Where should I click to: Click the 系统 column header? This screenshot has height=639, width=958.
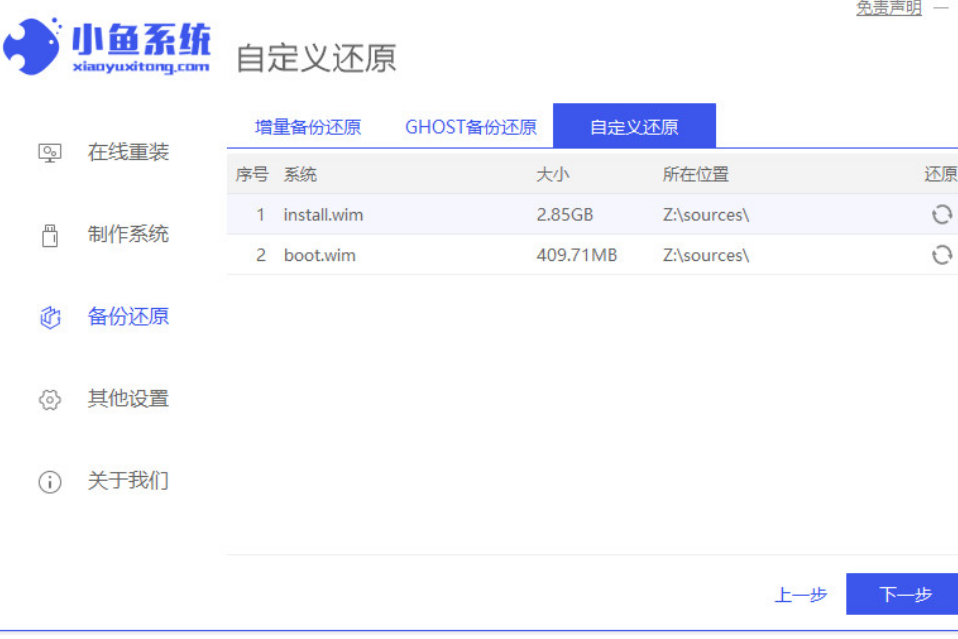tap(300, 174)
